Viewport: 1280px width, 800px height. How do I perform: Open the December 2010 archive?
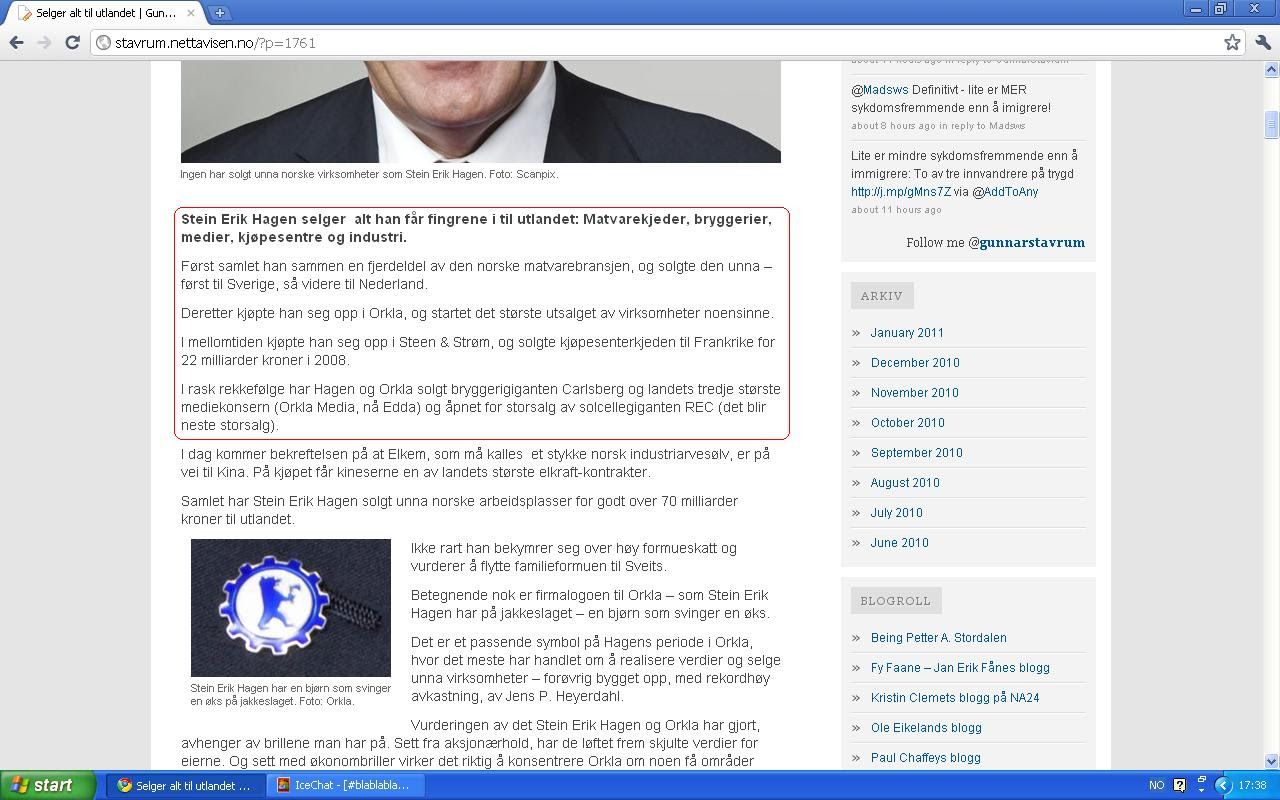tap(915, 363)
